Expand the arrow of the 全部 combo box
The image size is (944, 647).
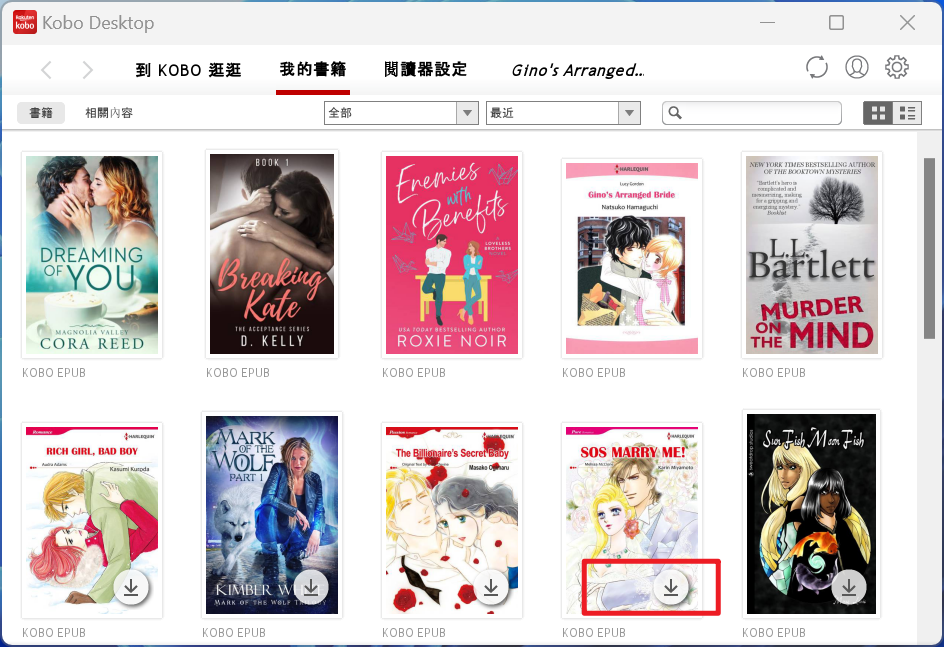[467, 113]
